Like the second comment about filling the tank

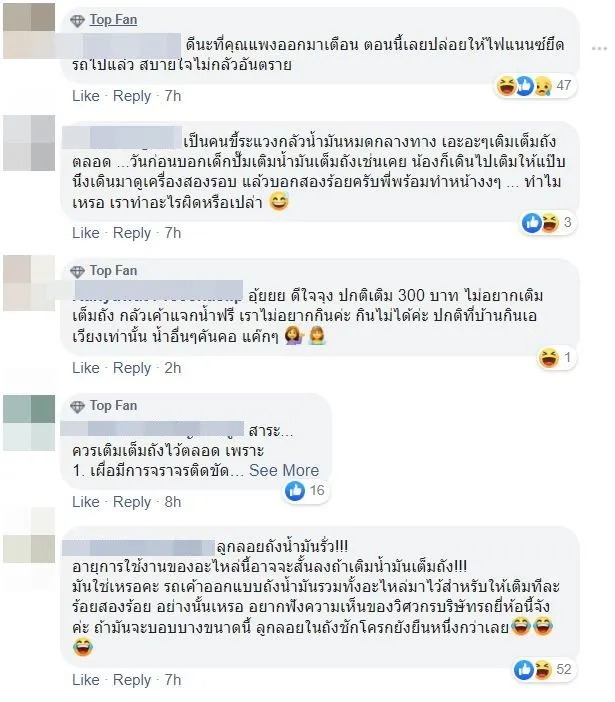86,233
